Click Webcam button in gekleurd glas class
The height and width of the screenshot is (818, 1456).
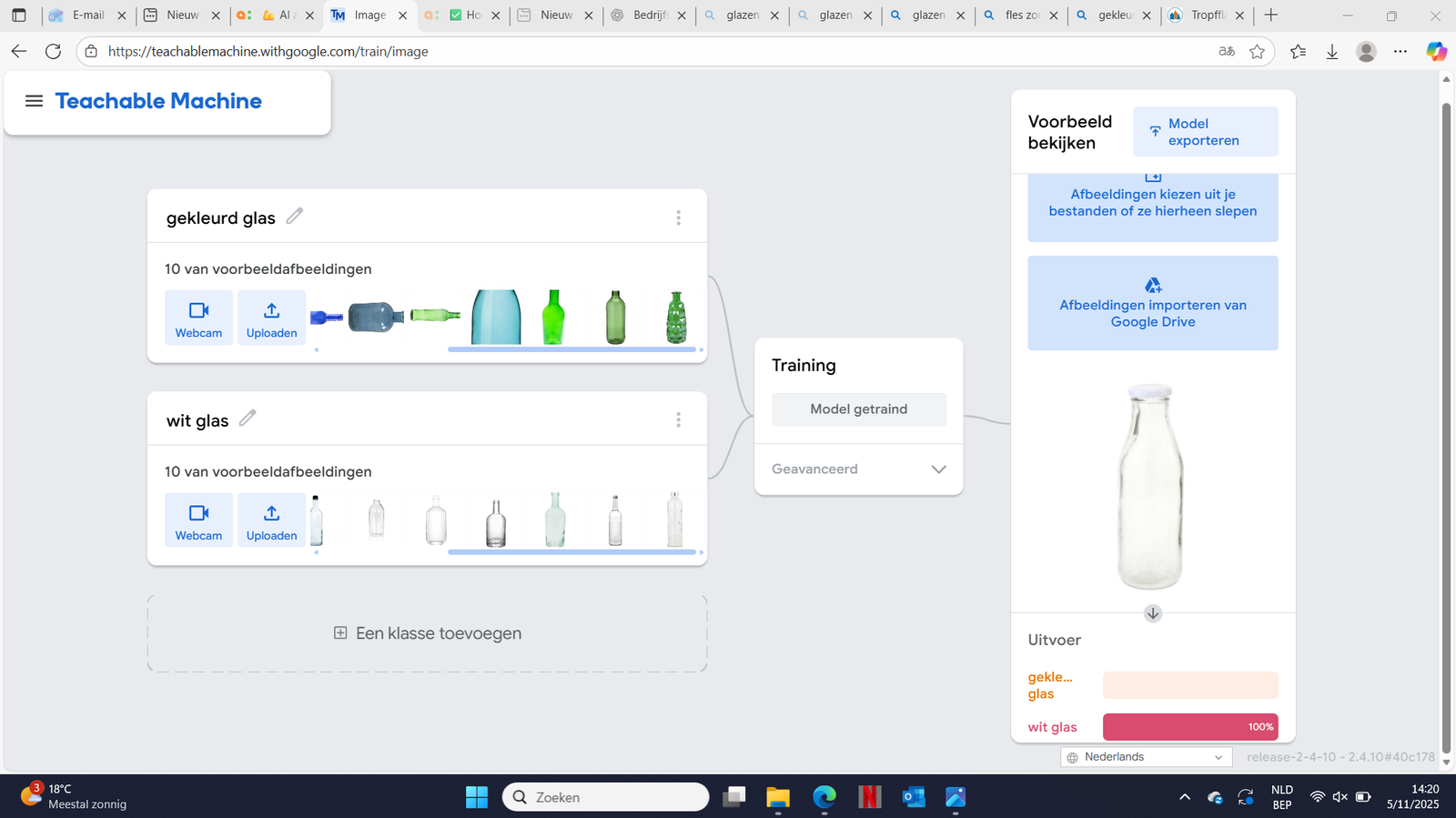(198, 318)
